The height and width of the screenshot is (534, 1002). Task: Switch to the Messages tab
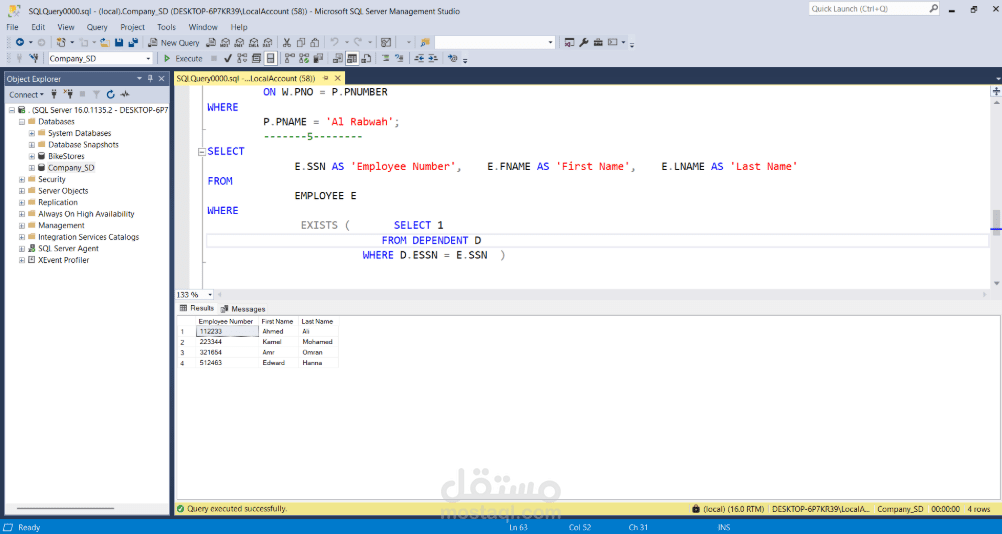click(x=243, y=309)
